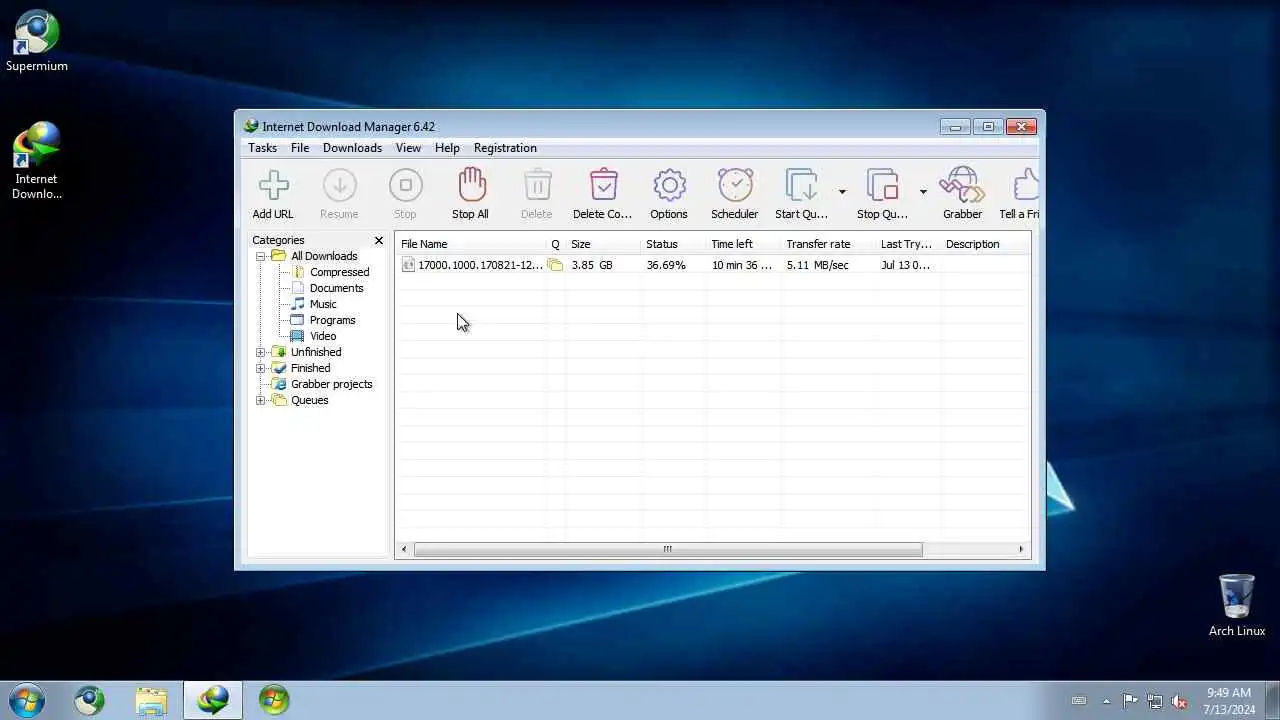Expand the Finished tree node
The image size is (1280, 720).
(x=261, y=368)
